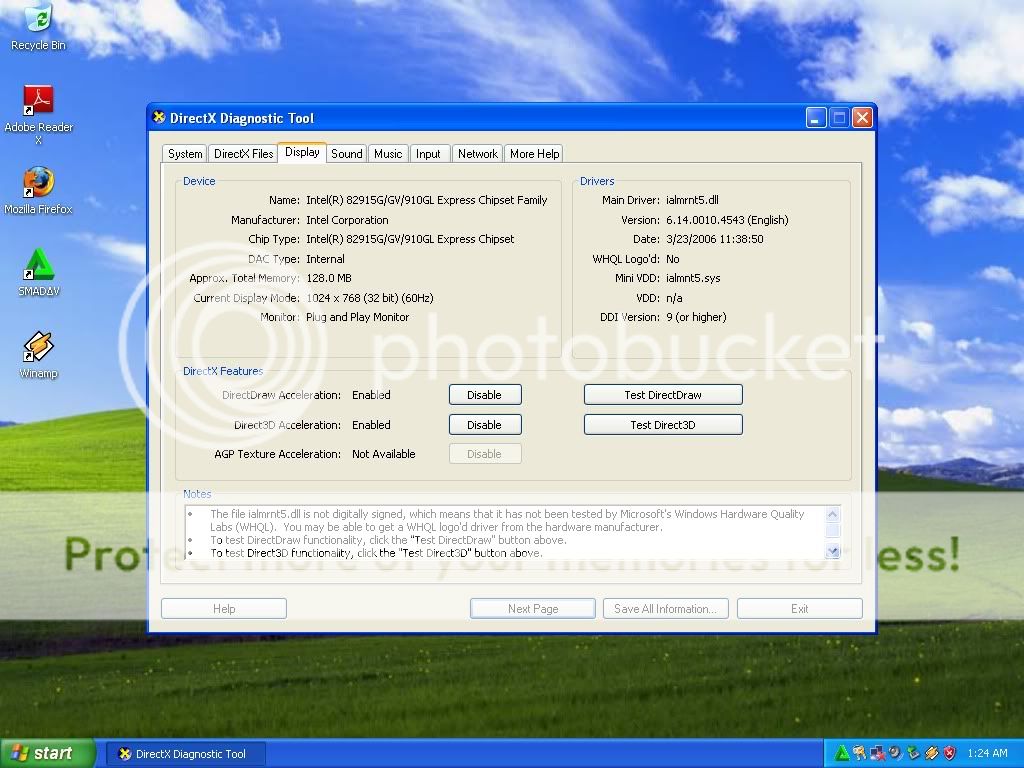This screenshot has height=768, width=1024.
Task: Click the tray icon right of SMADAV
Action: tap(859, 753)
